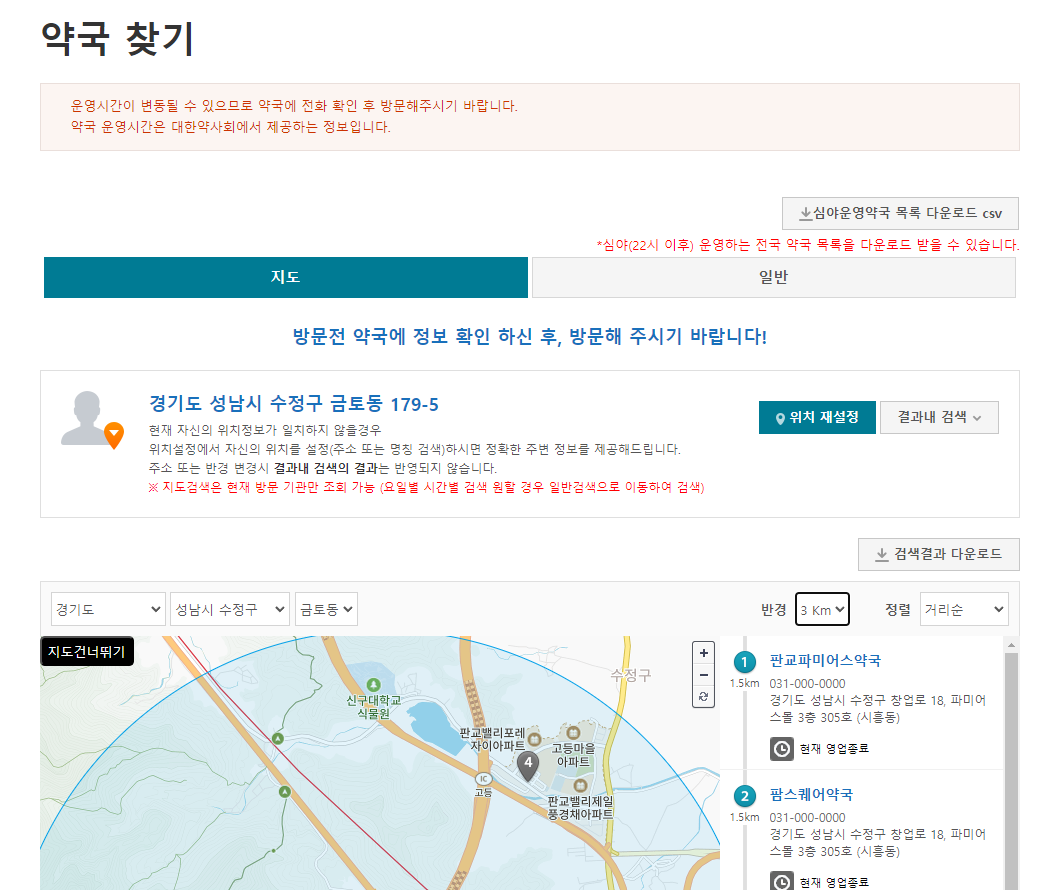Open the 성남시 수정구 district dropdown

tap(230, 609)
